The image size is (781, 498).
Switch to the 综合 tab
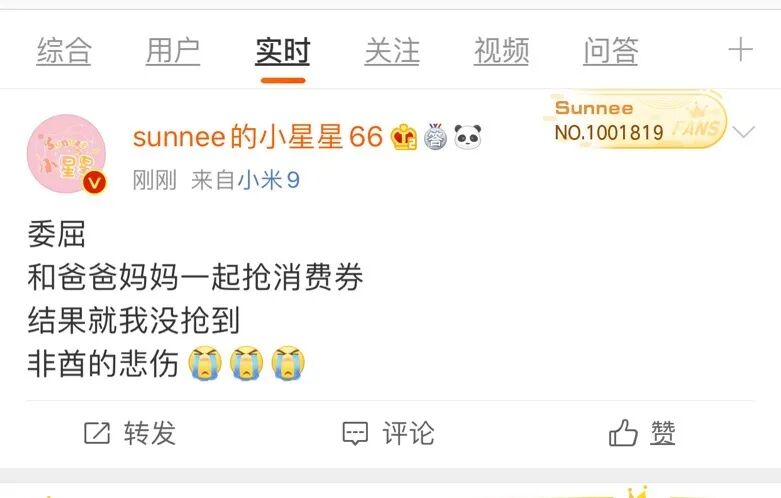(64, 51)
